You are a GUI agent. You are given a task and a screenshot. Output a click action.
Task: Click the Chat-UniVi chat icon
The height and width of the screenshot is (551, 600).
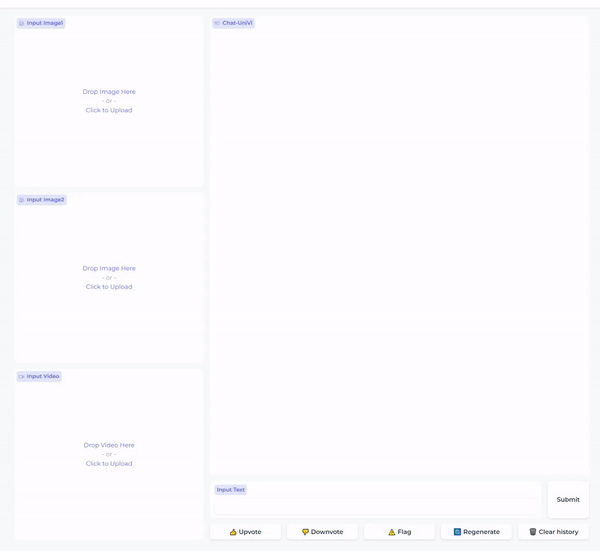click(x=217, y=23)
